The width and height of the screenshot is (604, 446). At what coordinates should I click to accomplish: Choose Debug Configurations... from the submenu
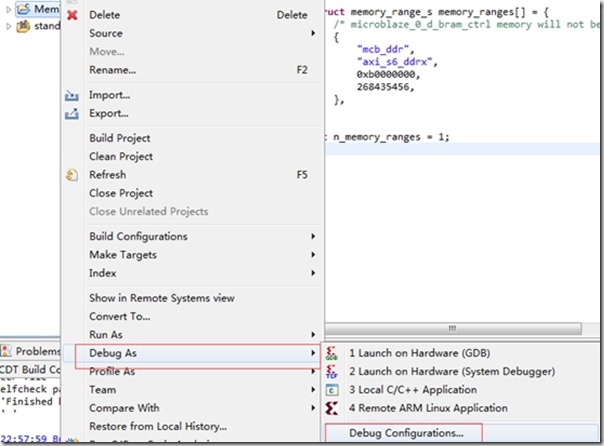tap(404, 433)
